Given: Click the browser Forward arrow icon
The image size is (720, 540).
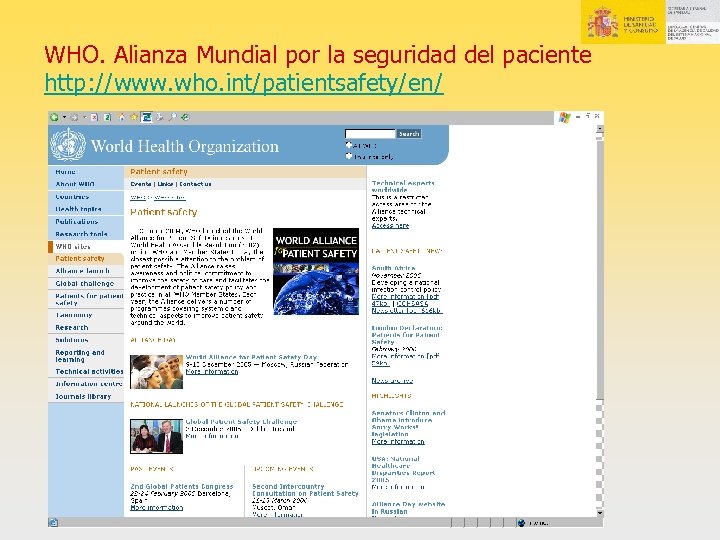Looking at the screenshot, I should pos(74,118).
